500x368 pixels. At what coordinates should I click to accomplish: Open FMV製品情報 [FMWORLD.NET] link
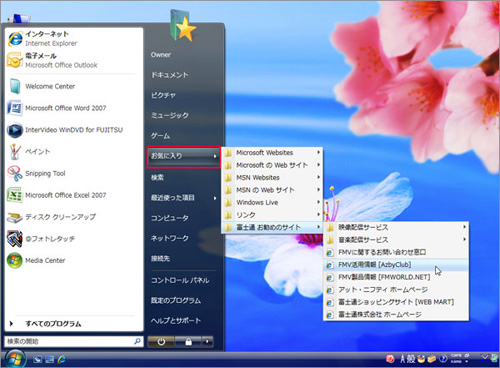(x=396, y=277)
